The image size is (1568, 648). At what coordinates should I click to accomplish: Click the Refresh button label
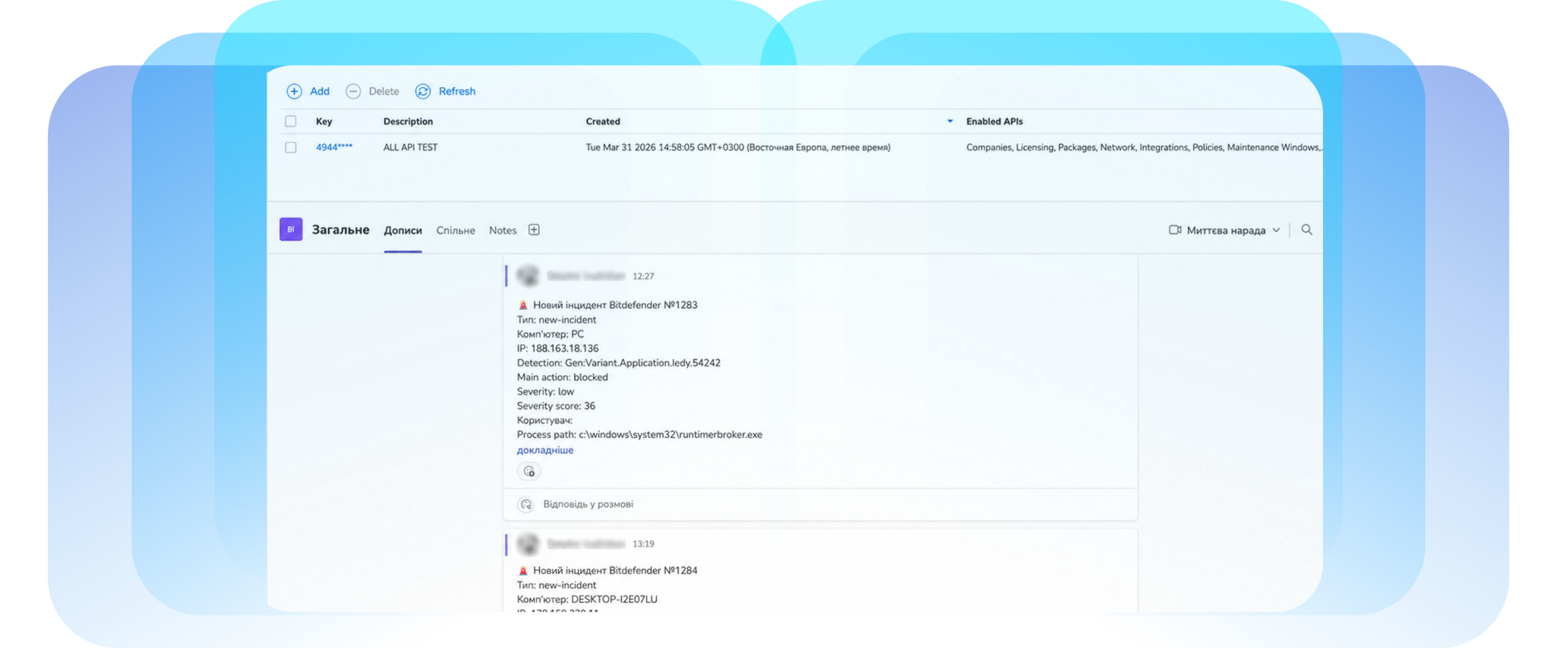click(457, 91)
